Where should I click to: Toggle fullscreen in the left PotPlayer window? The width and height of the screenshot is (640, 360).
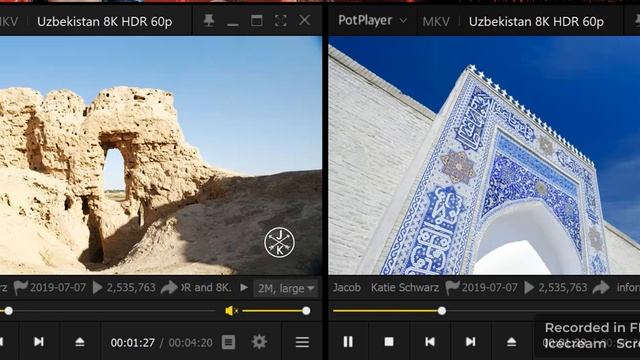(280, 20)
